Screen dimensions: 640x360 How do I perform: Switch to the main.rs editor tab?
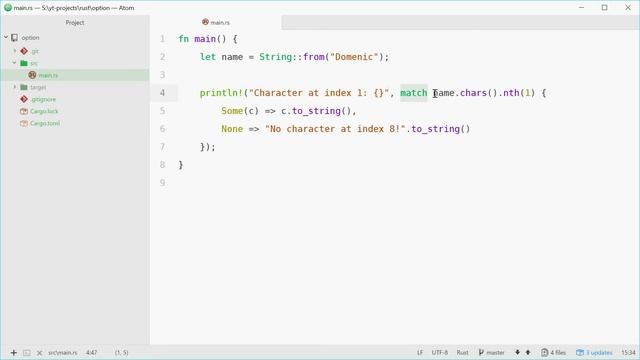click(216, 22)
